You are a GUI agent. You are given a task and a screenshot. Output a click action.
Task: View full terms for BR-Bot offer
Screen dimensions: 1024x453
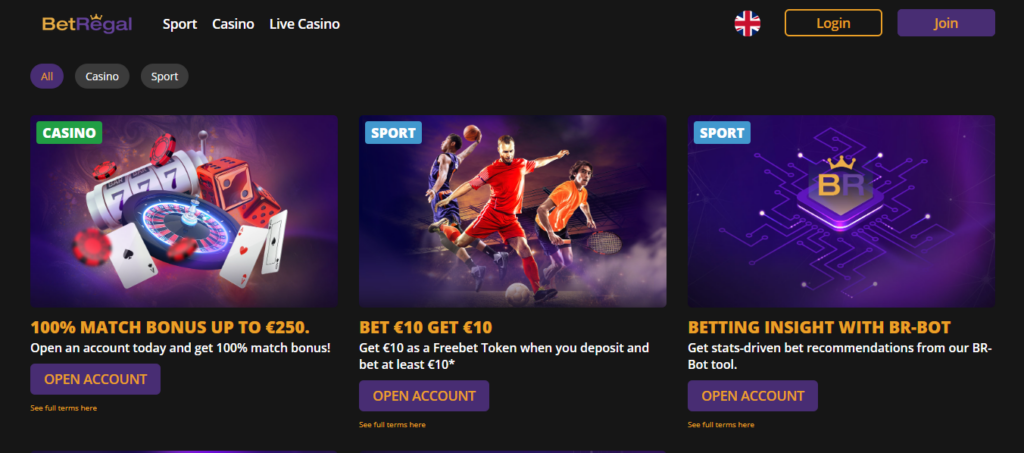(721, 424)
